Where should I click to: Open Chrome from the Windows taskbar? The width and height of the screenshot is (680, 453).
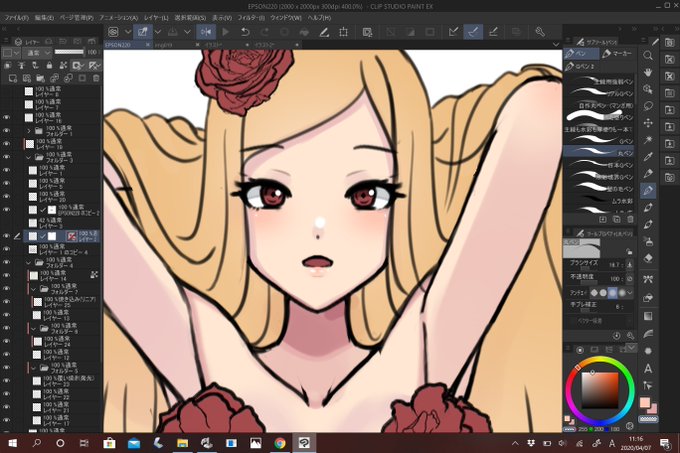pyautogui.click(x=280, y=443)
